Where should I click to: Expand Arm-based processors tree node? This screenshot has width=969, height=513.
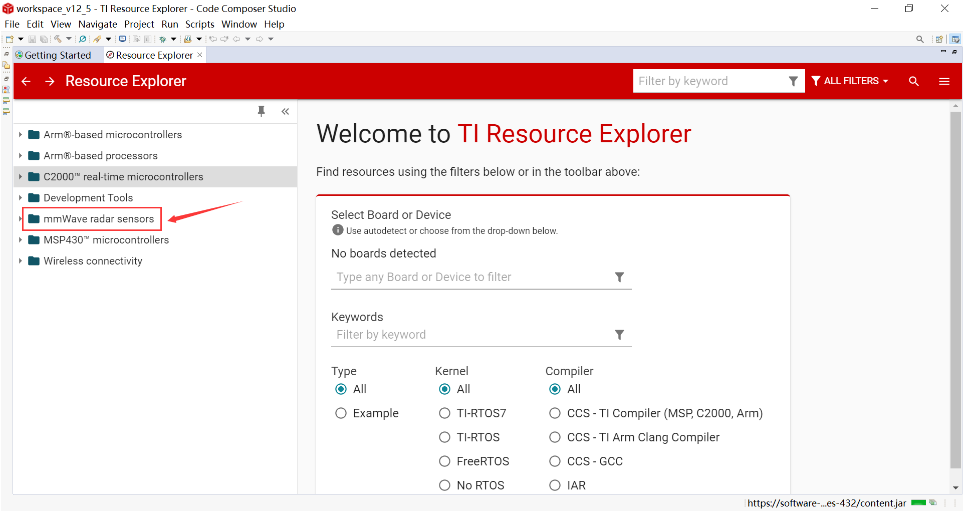point(20,156)
